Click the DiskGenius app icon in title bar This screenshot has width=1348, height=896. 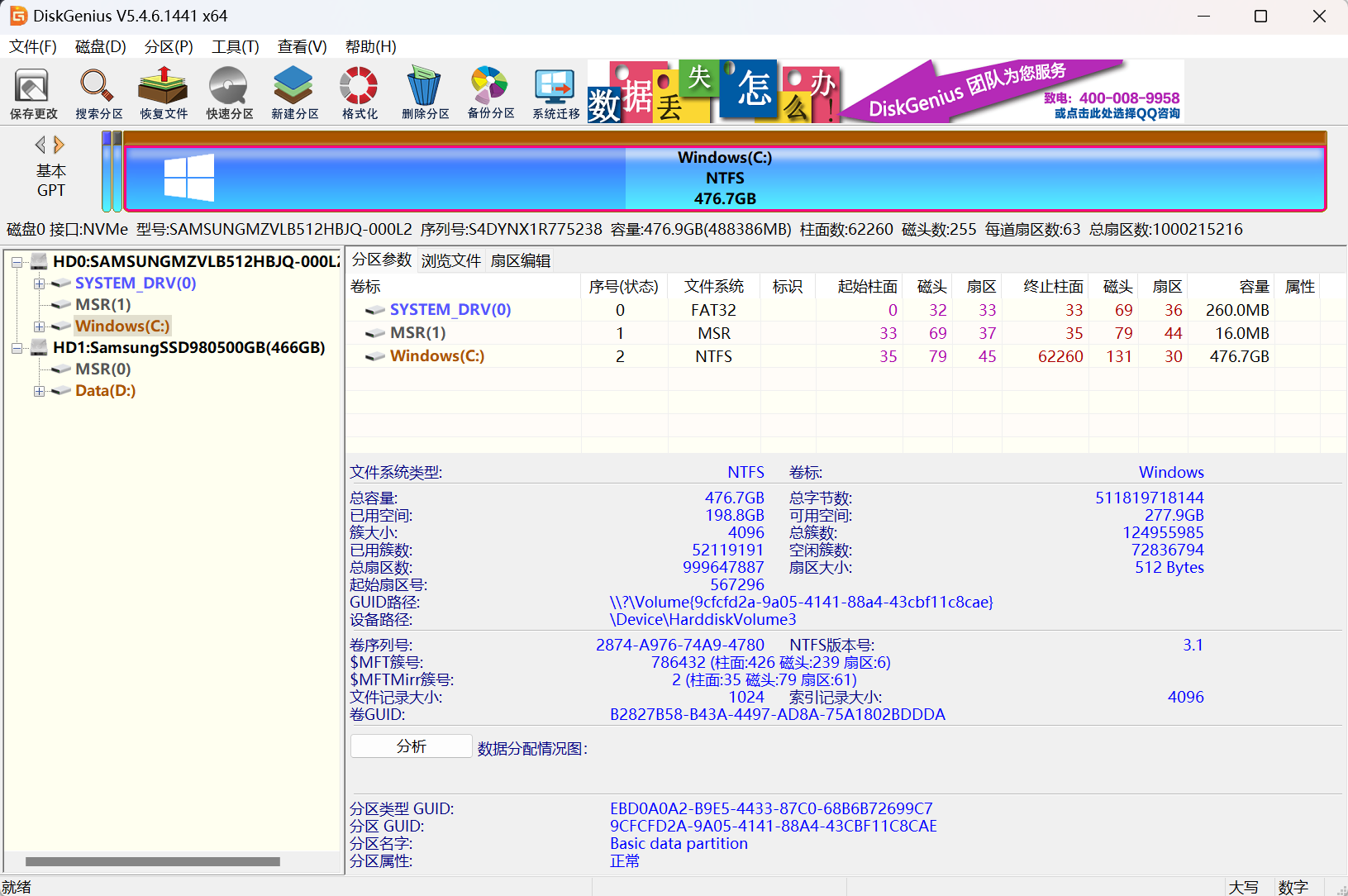click(x=17, y=16)
